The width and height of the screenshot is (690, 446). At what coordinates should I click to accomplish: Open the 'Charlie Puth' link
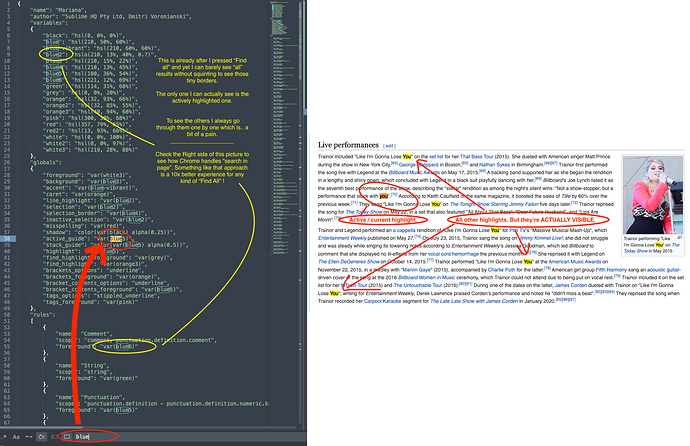click(501, 270)
